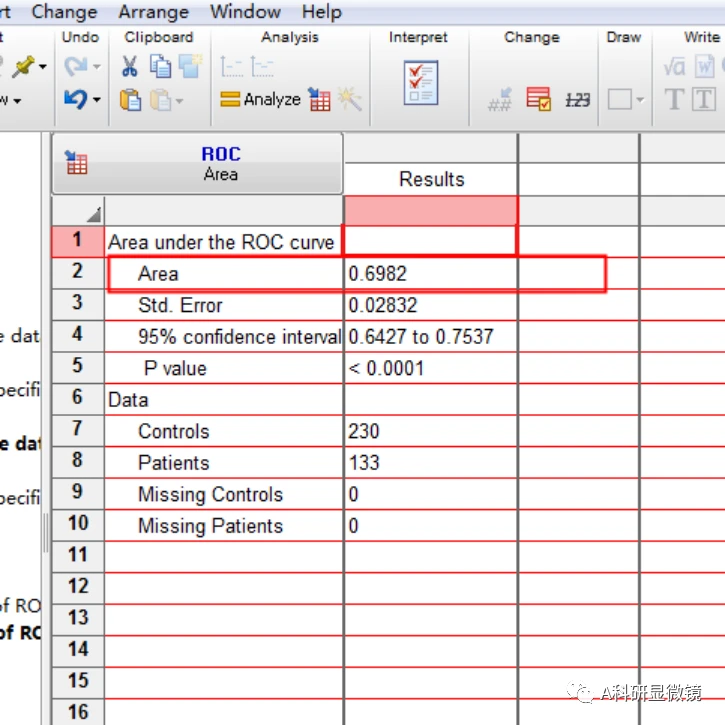Image resolution: width=725 pixels, height=725 pixels.
Task: Click the ROC Area table header
Action: (x=197, y=163)
